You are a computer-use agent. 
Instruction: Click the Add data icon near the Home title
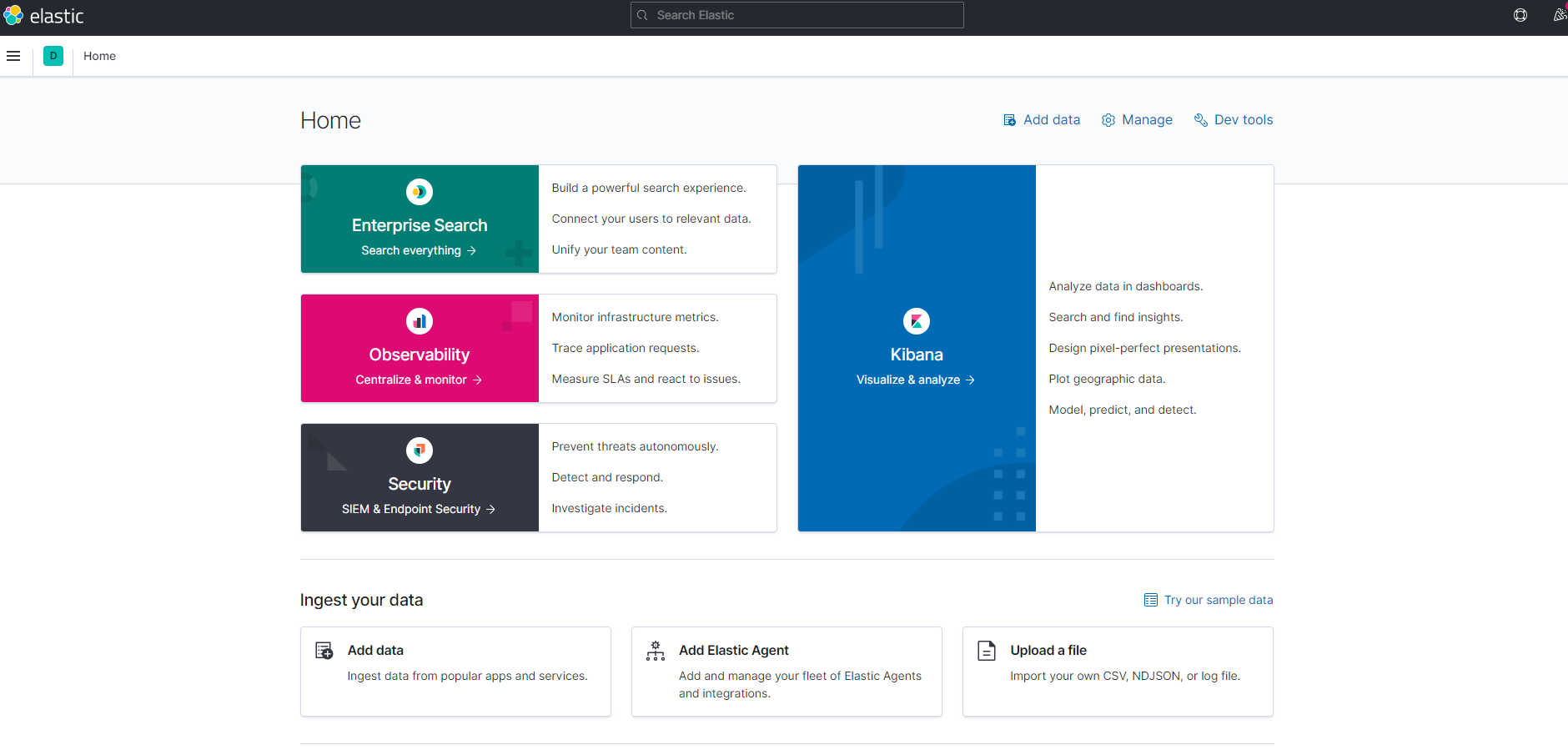1009,120
